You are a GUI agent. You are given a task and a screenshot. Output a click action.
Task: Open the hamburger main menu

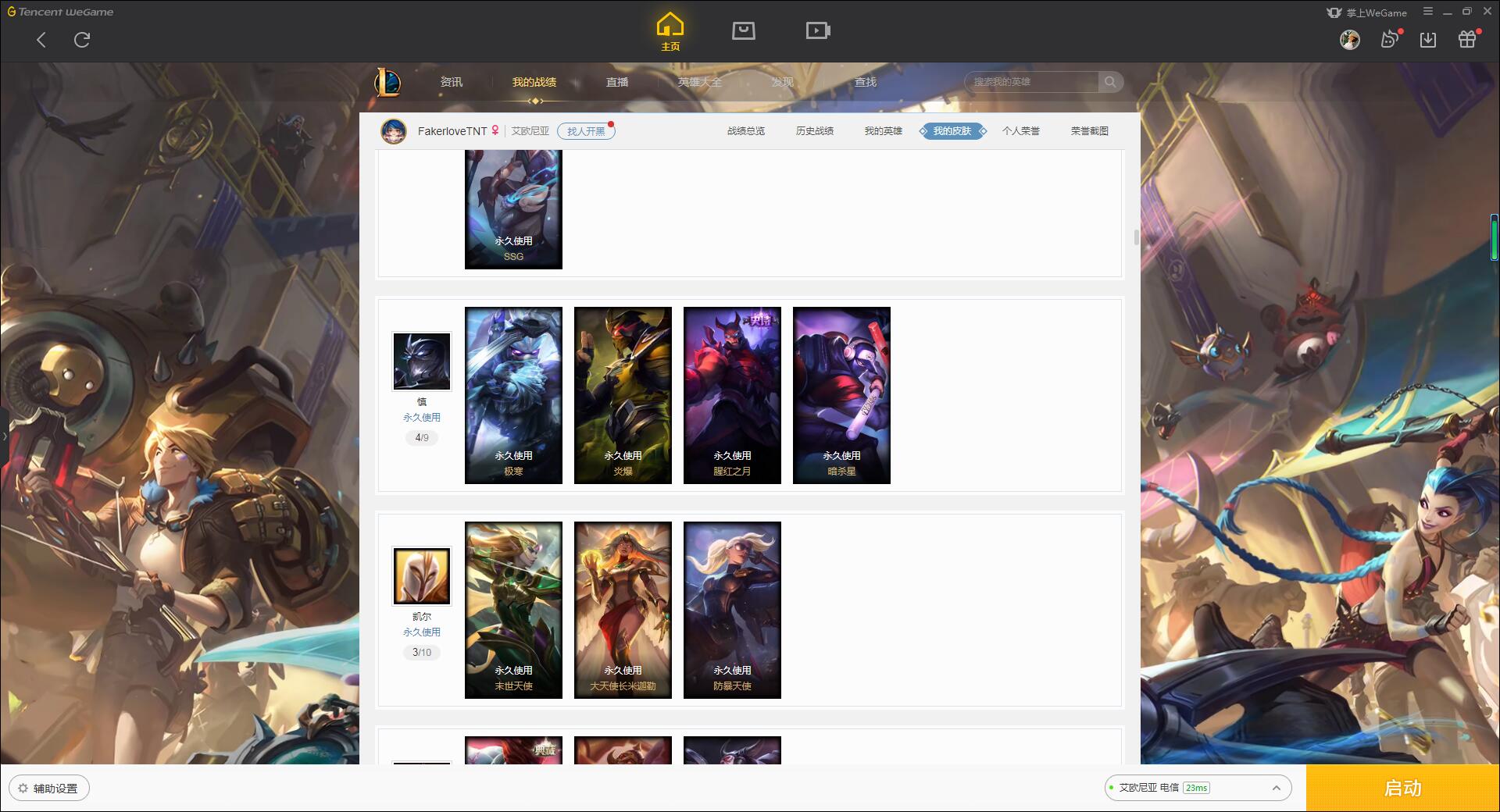pos(1428,12)
